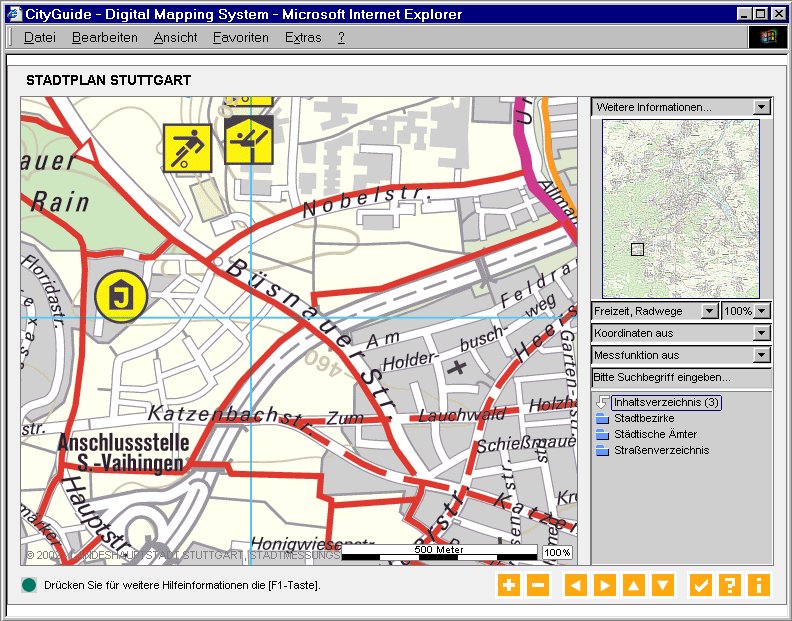Pan the map right with arrow button
Image resolution: width=792 pixels, height=621 pixels.
coord(604,586)
